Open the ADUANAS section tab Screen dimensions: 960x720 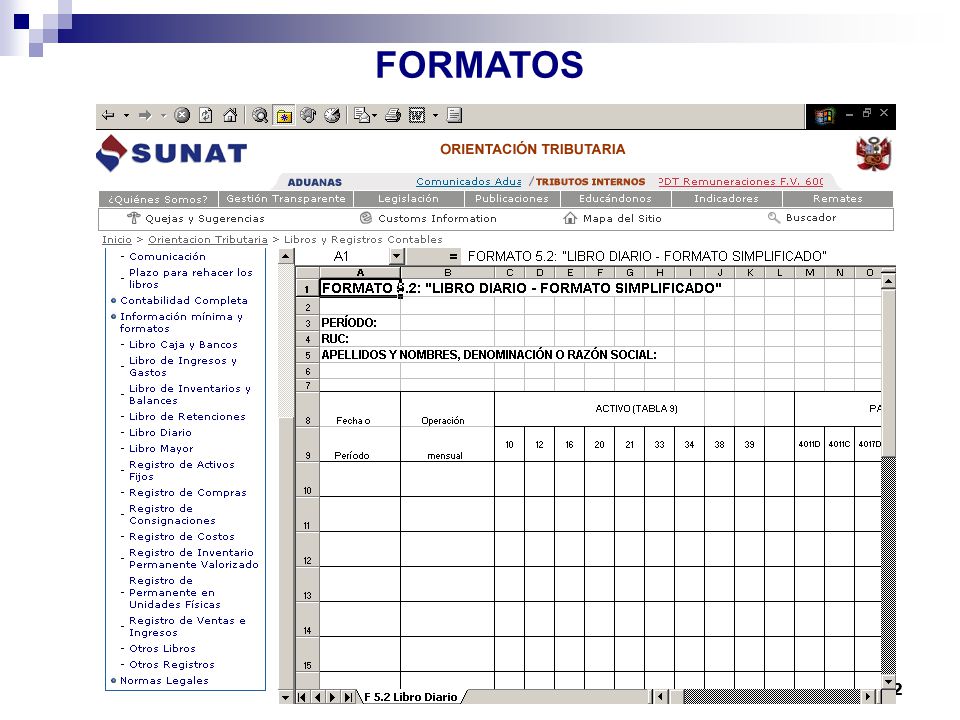point(315,182)
